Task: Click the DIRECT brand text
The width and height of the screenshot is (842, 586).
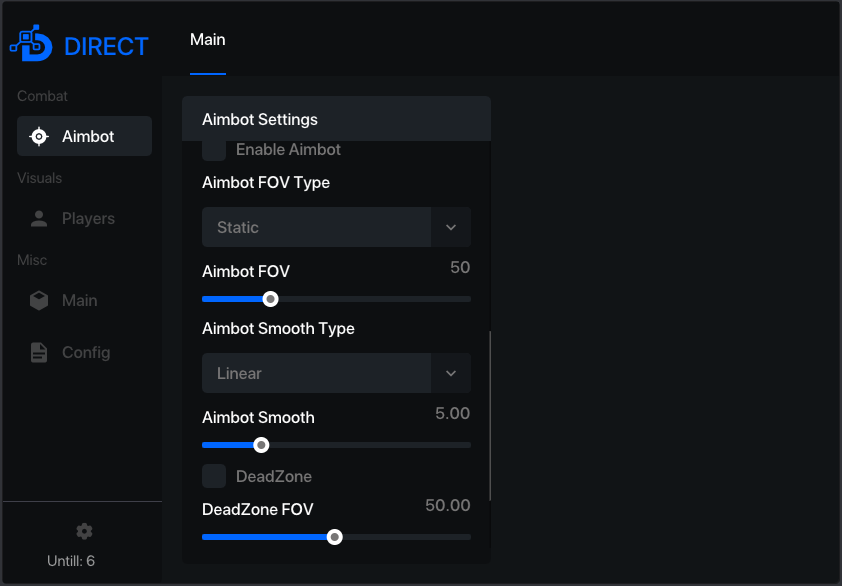Action: tap(106, 47)
